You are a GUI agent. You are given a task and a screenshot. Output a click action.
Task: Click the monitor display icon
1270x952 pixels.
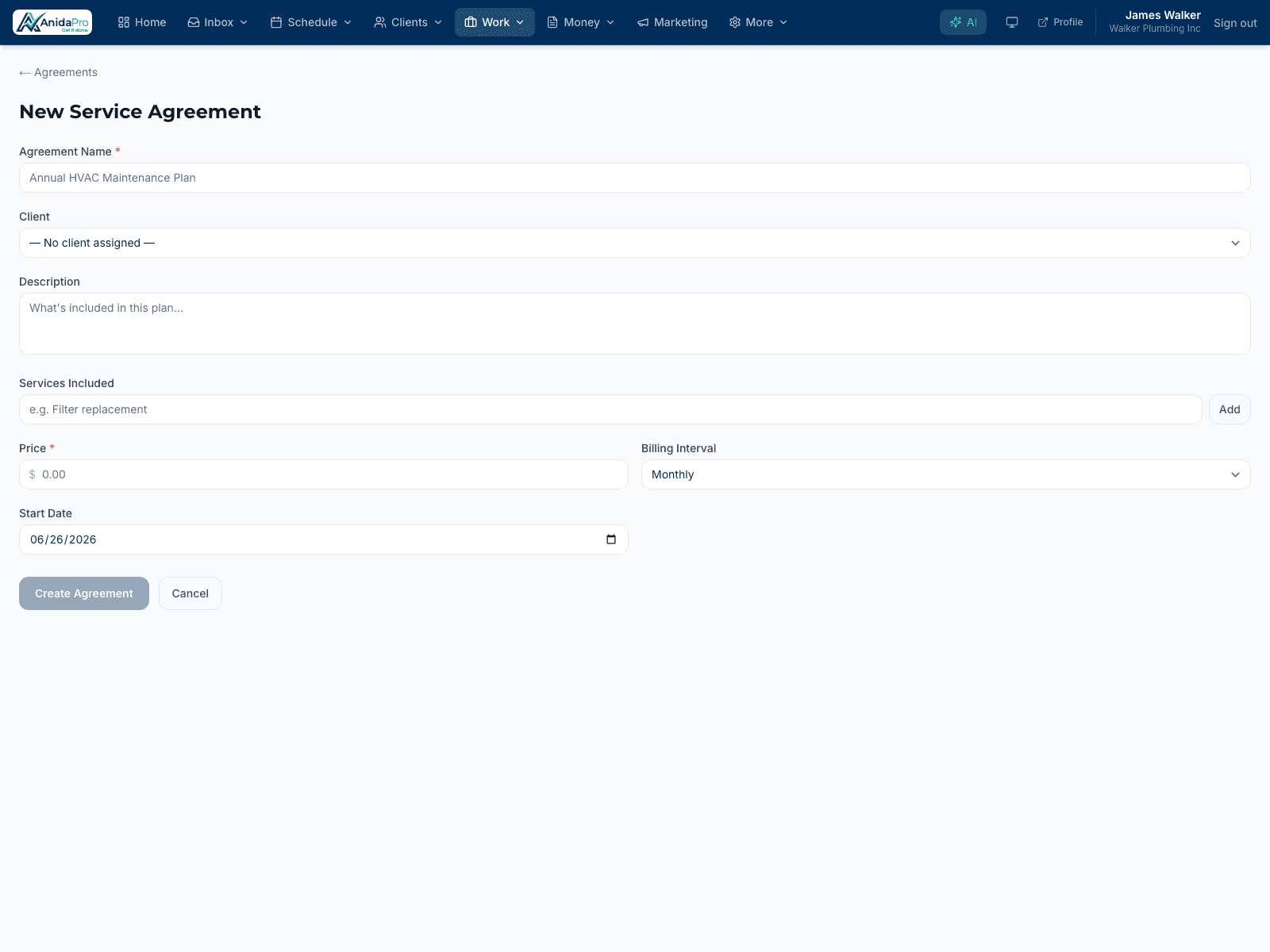coord(1012,22)
